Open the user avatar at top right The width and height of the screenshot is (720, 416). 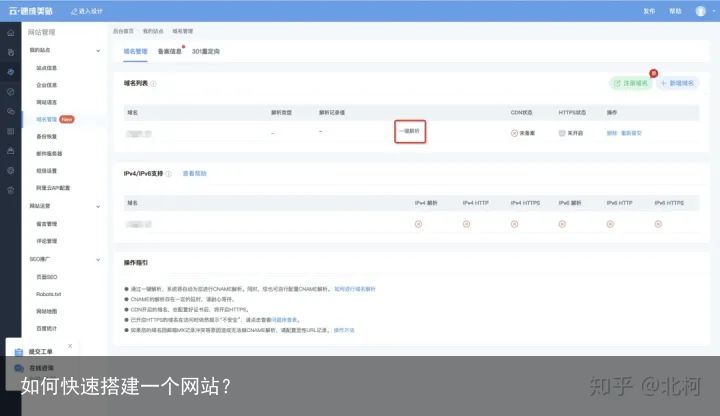(x=700, y=11)
